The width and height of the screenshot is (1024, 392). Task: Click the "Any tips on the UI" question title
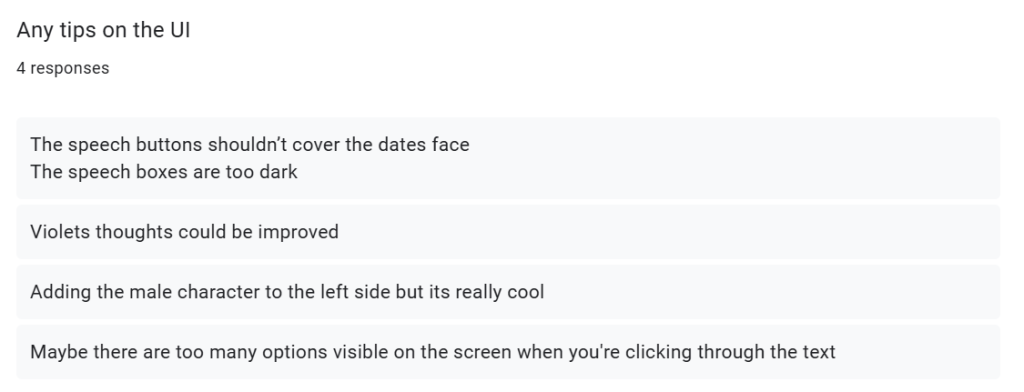[103, 31]
